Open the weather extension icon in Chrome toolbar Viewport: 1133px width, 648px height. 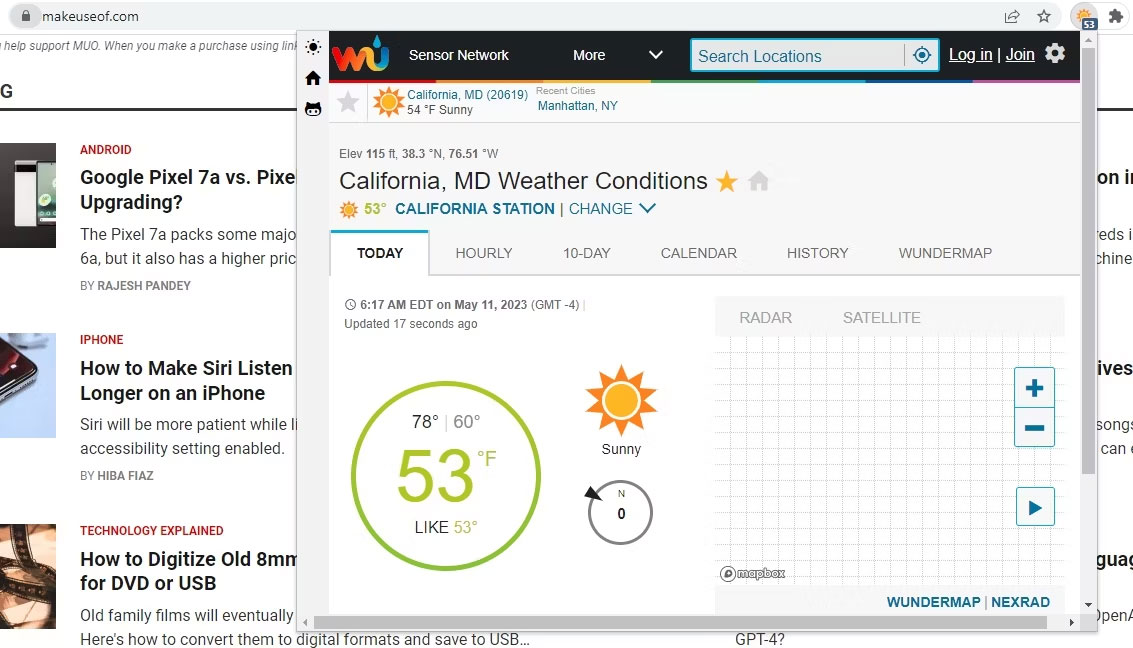click(1085, 17)
